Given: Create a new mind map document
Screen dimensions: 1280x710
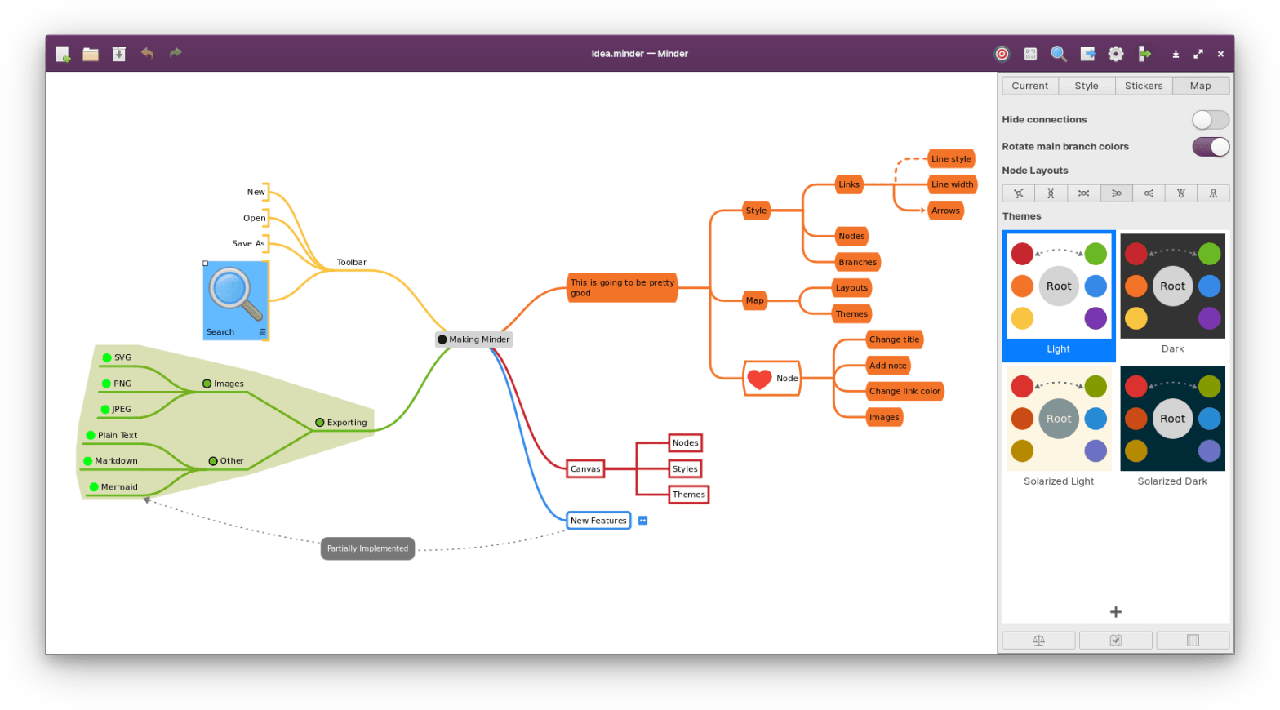Looking at the screenshot, I should tap(63, 54).
